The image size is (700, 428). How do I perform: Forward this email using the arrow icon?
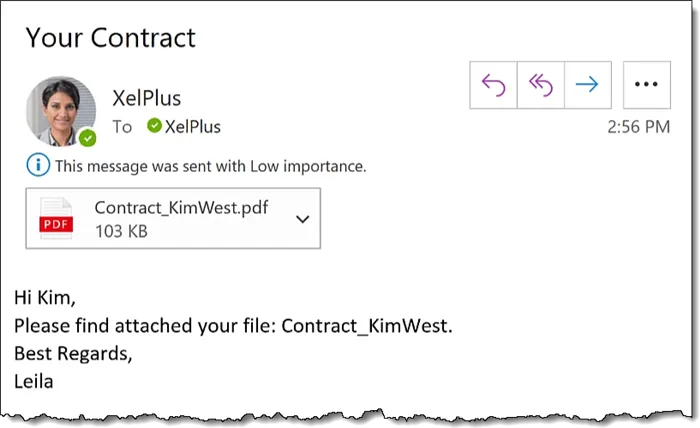click(587, 85)
